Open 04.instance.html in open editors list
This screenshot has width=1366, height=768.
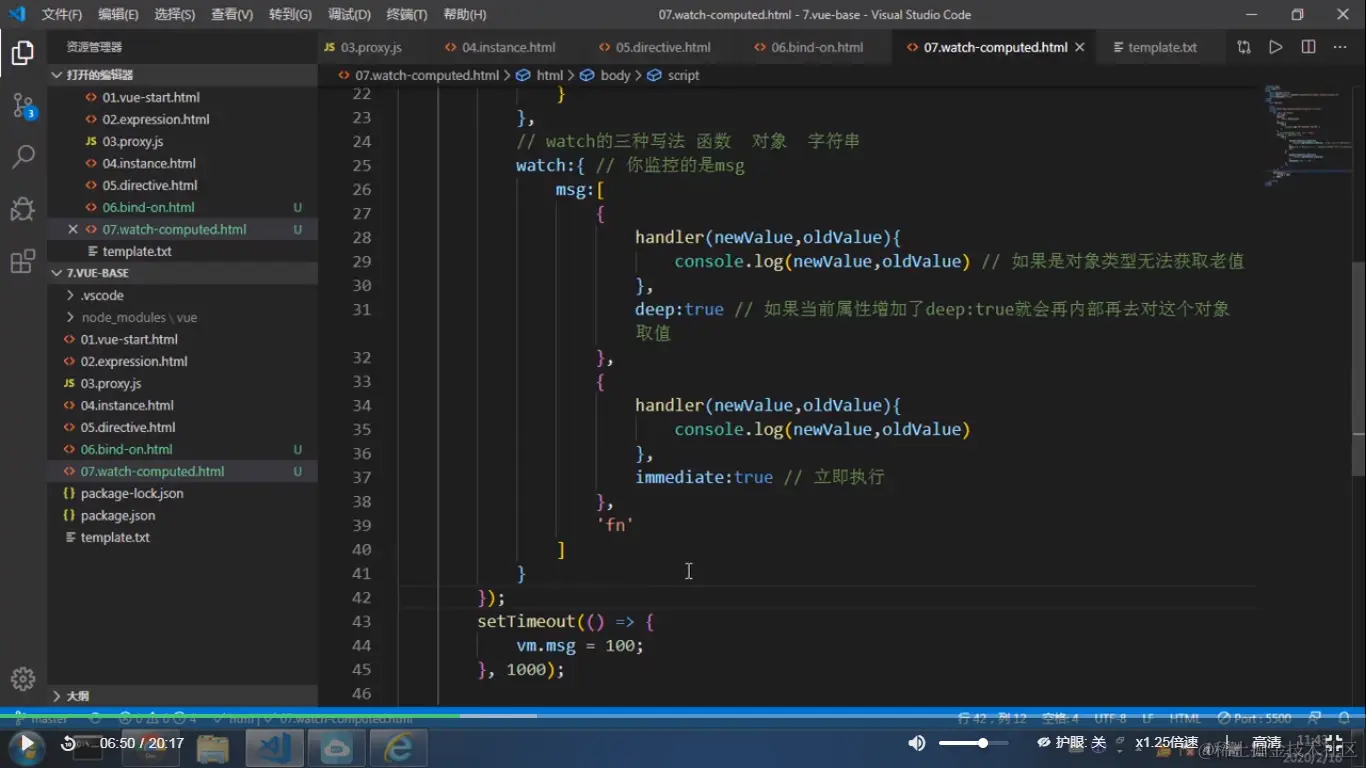[183, 163]
